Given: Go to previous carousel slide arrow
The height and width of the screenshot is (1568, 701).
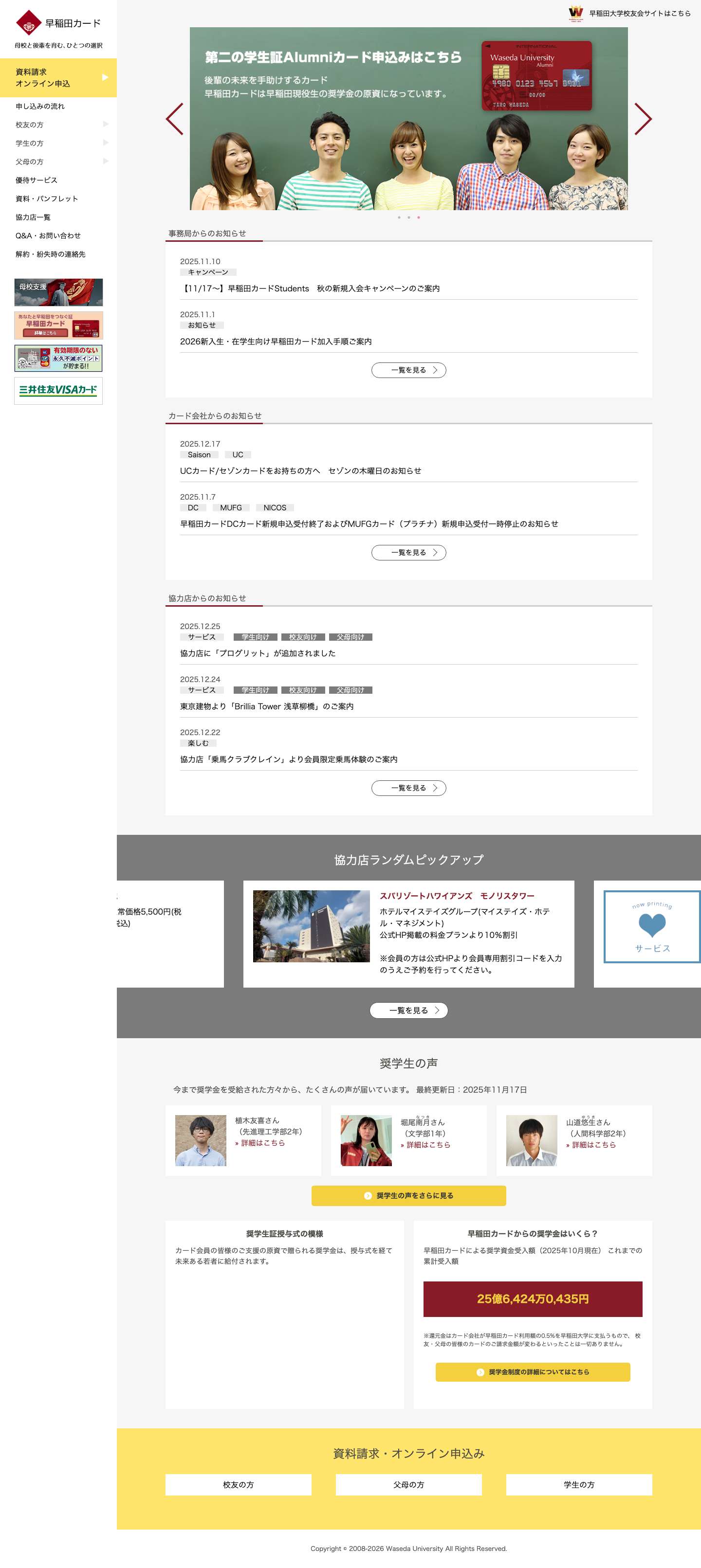Looking at the screenshot, I should pyautogui.click(x=175, y=119).
